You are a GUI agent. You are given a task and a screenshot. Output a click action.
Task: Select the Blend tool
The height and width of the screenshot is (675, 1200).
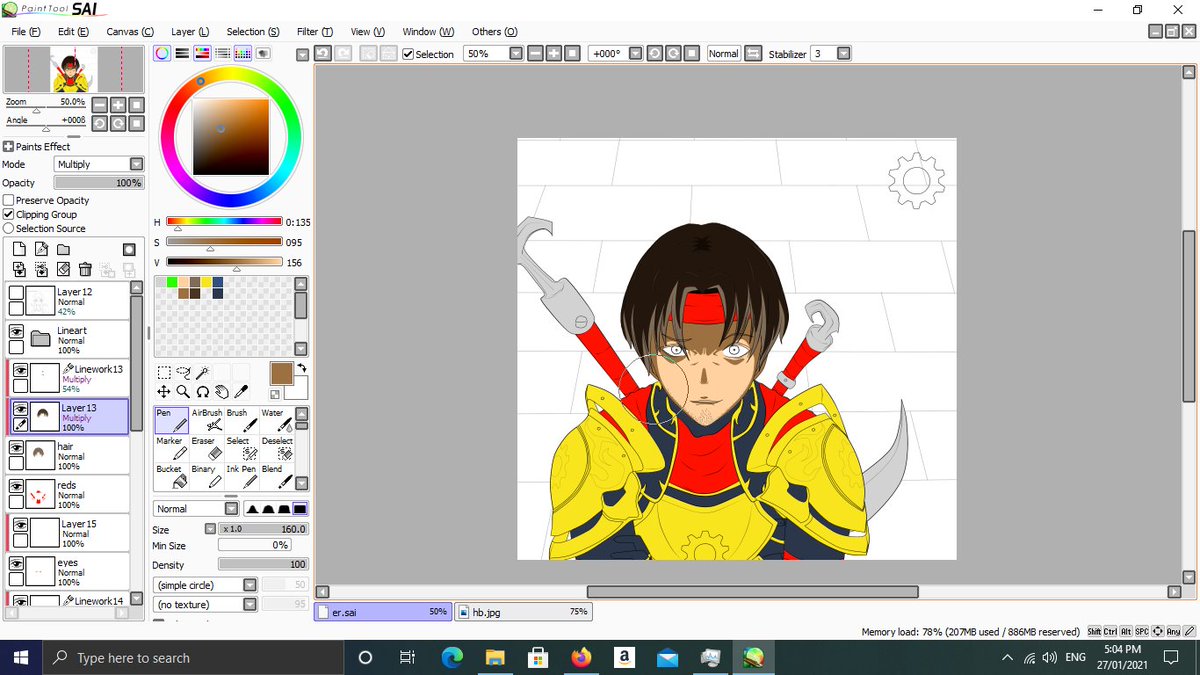[277, 476]
